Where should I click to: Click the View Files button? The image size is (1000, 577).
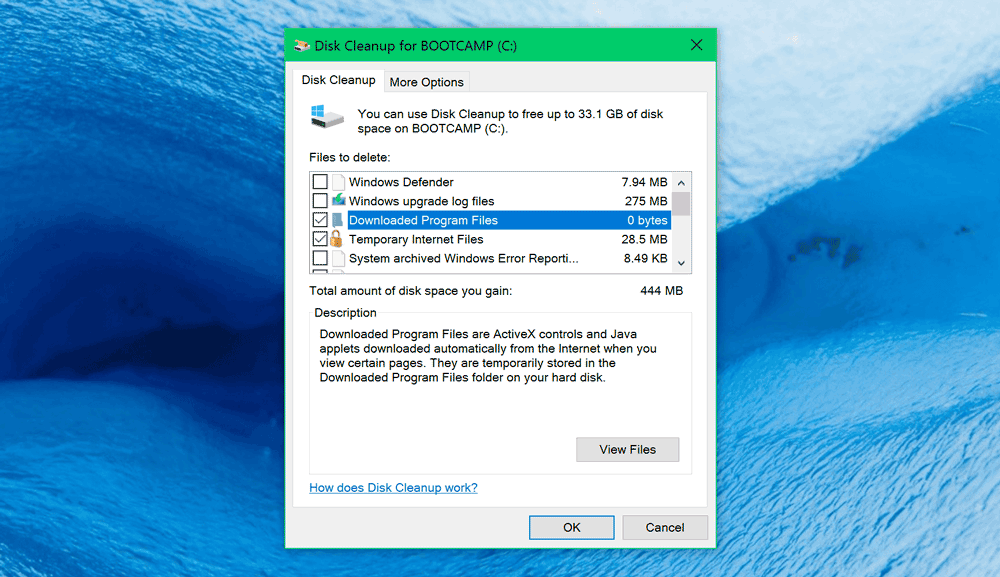[628, 449]
